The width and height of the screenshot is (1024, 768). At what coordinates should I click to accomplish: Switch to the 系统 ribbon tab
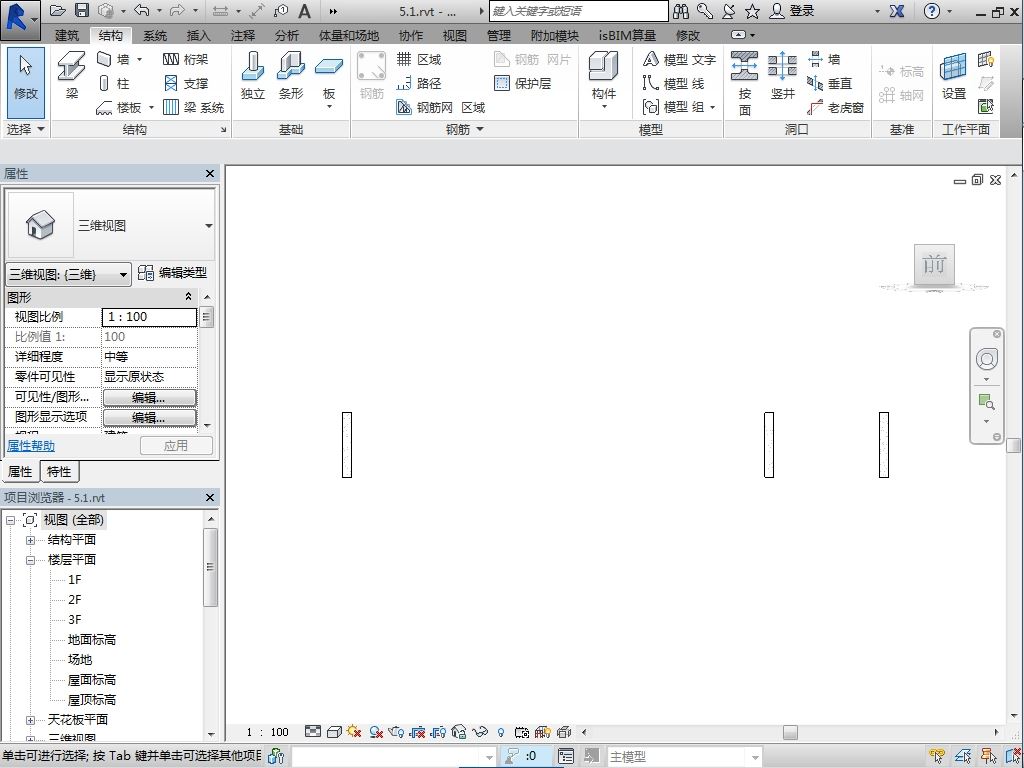155,35
